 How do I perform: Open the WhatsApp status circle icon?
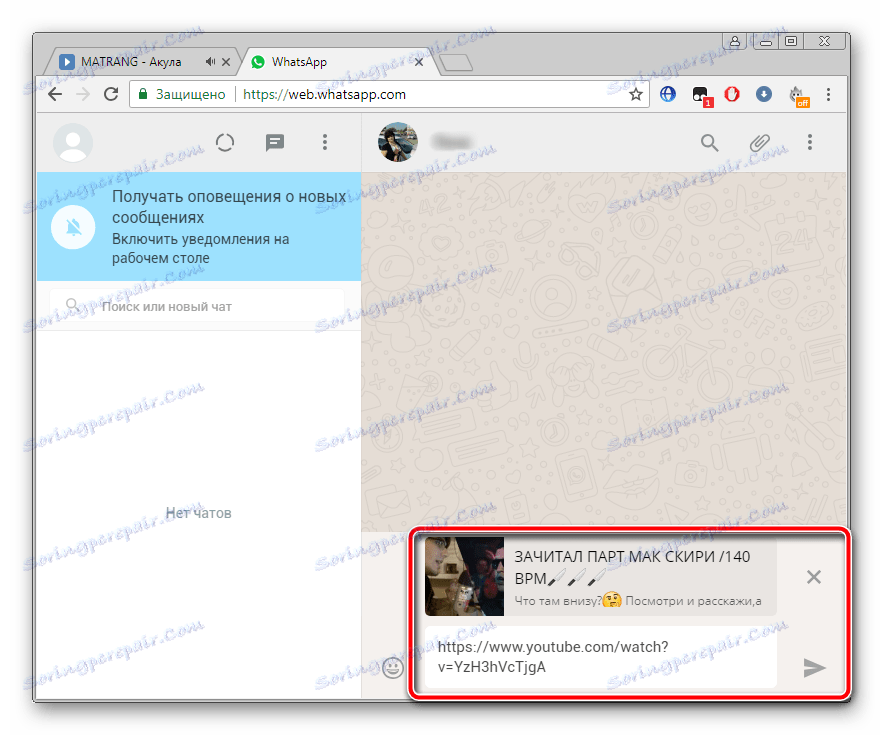pyautogui.click(x=225, y=142)
